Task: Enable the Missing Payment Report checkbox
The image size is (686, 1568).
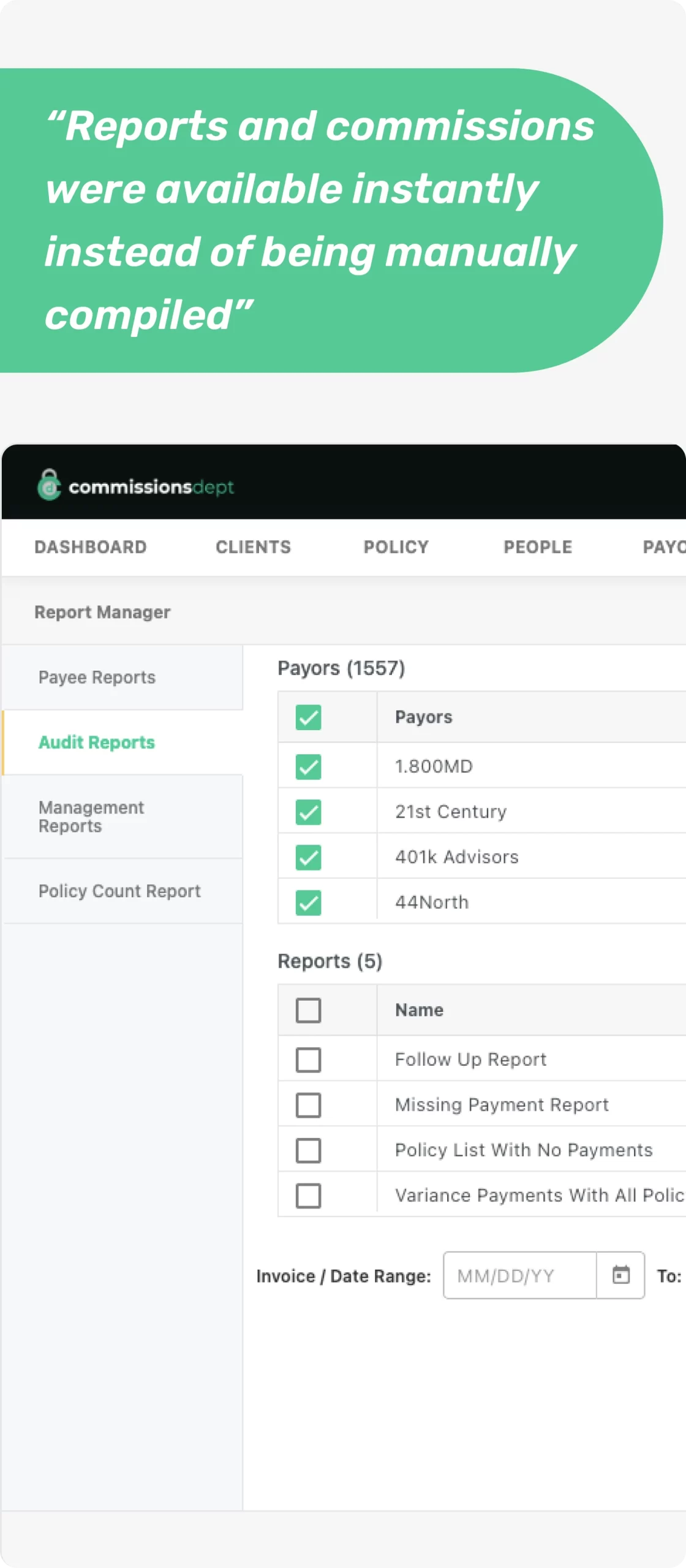Action: [308, 1105]
